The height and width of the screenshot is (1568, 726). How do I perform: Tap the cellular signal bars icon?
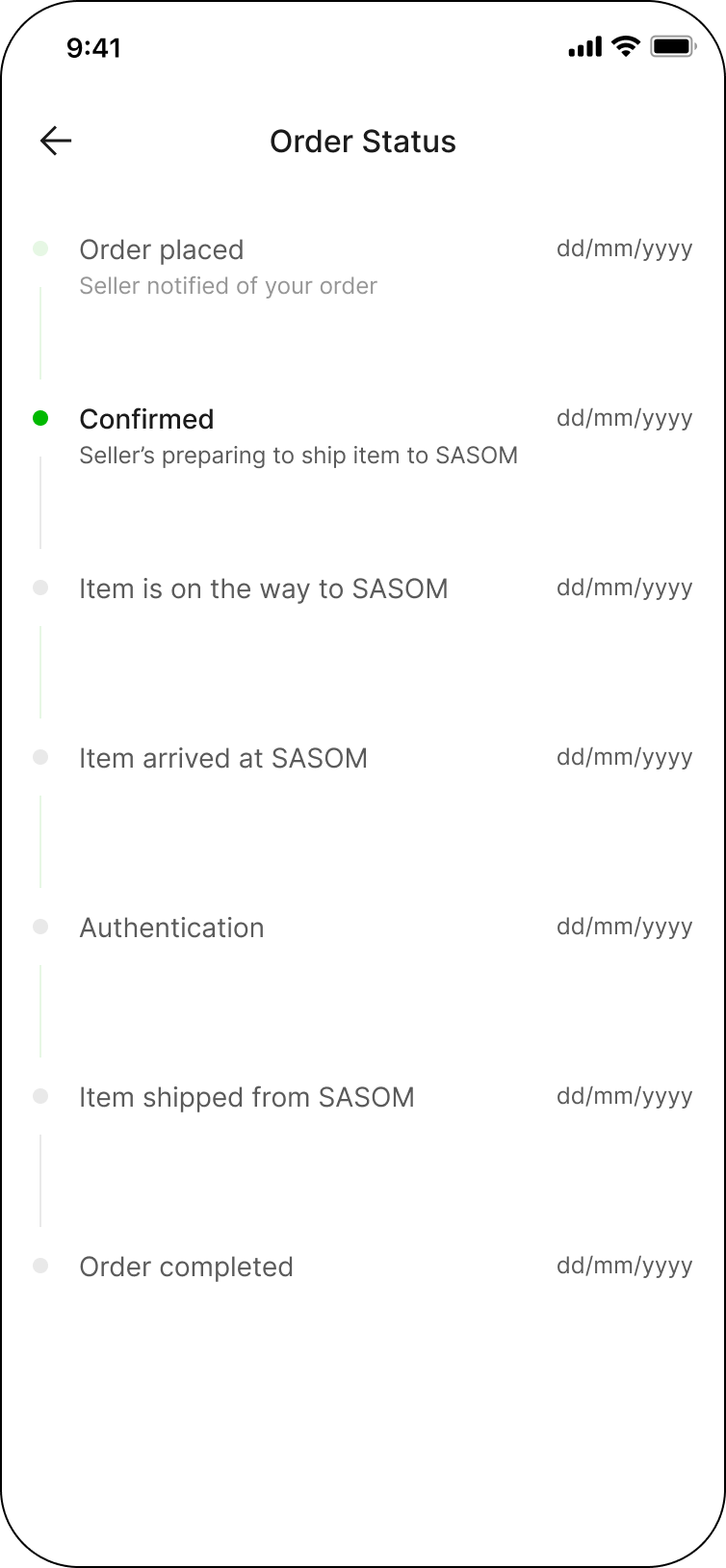(584, 46)
